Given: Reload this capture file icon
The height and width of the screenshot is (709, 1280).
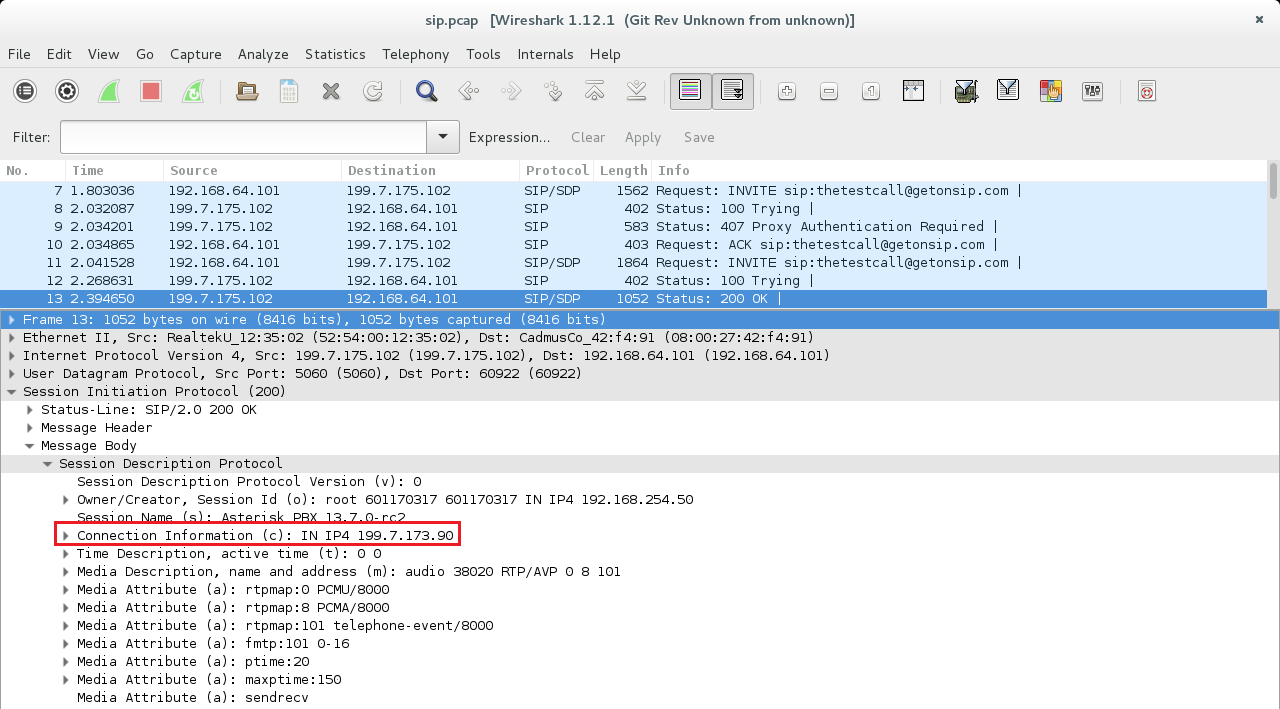Looking at the screenshot, I should click(373, 91).
